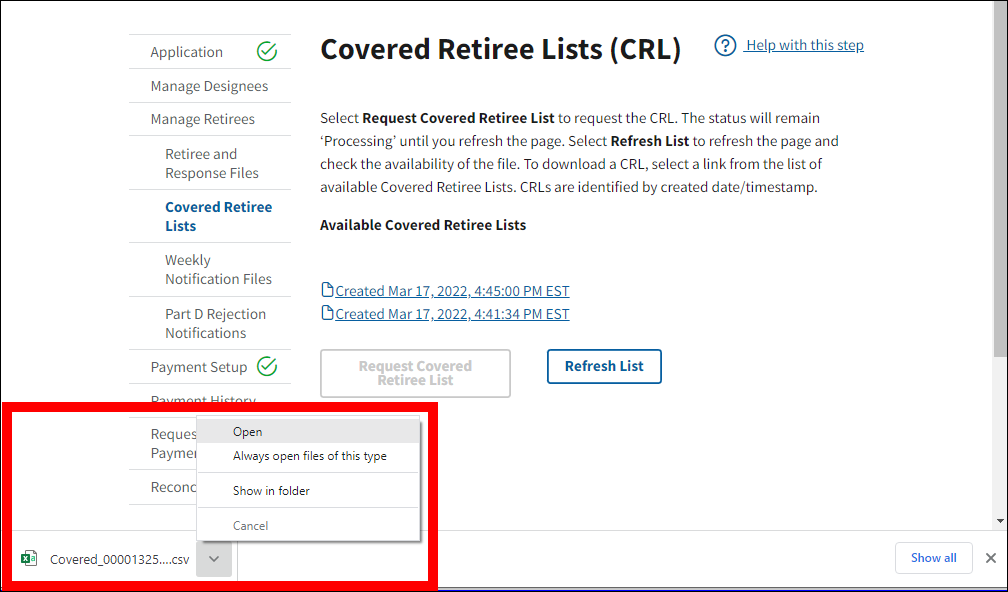Click the Show all downloads button

pos(933,558)
